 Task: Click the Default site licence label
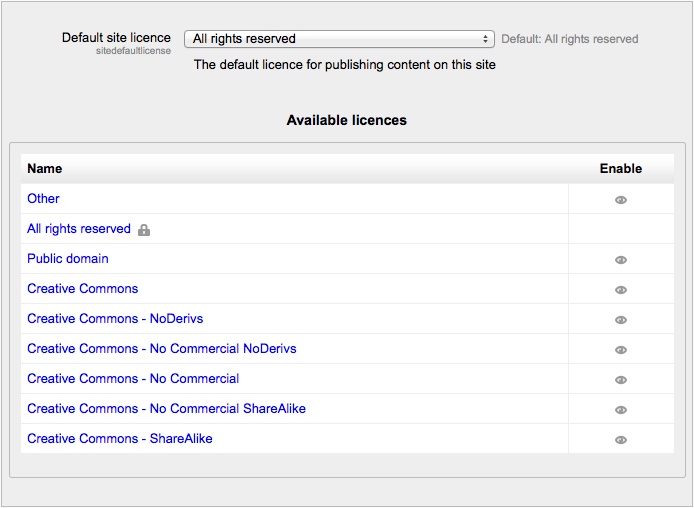click(x=116, y=38)
